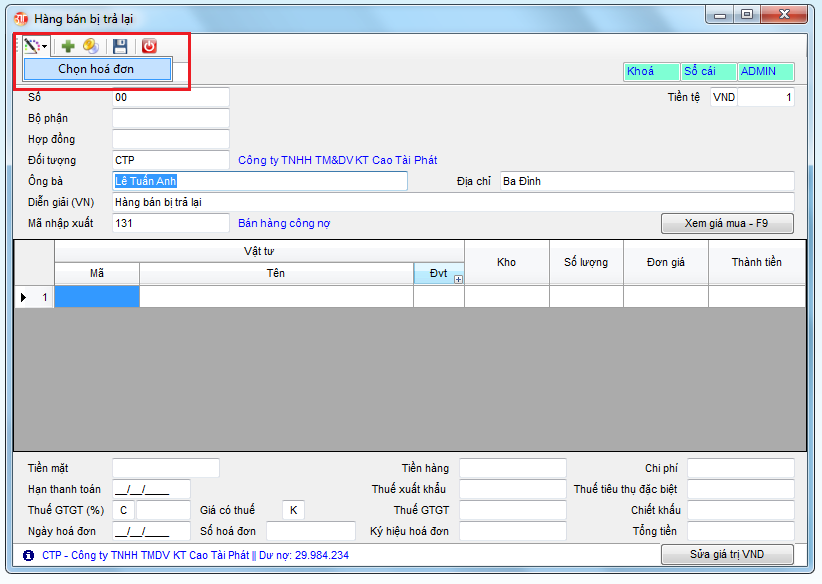The width and height of the screenshot is (822, 584).
Task: Click the Số lượng column header
Action: [586, 262]
